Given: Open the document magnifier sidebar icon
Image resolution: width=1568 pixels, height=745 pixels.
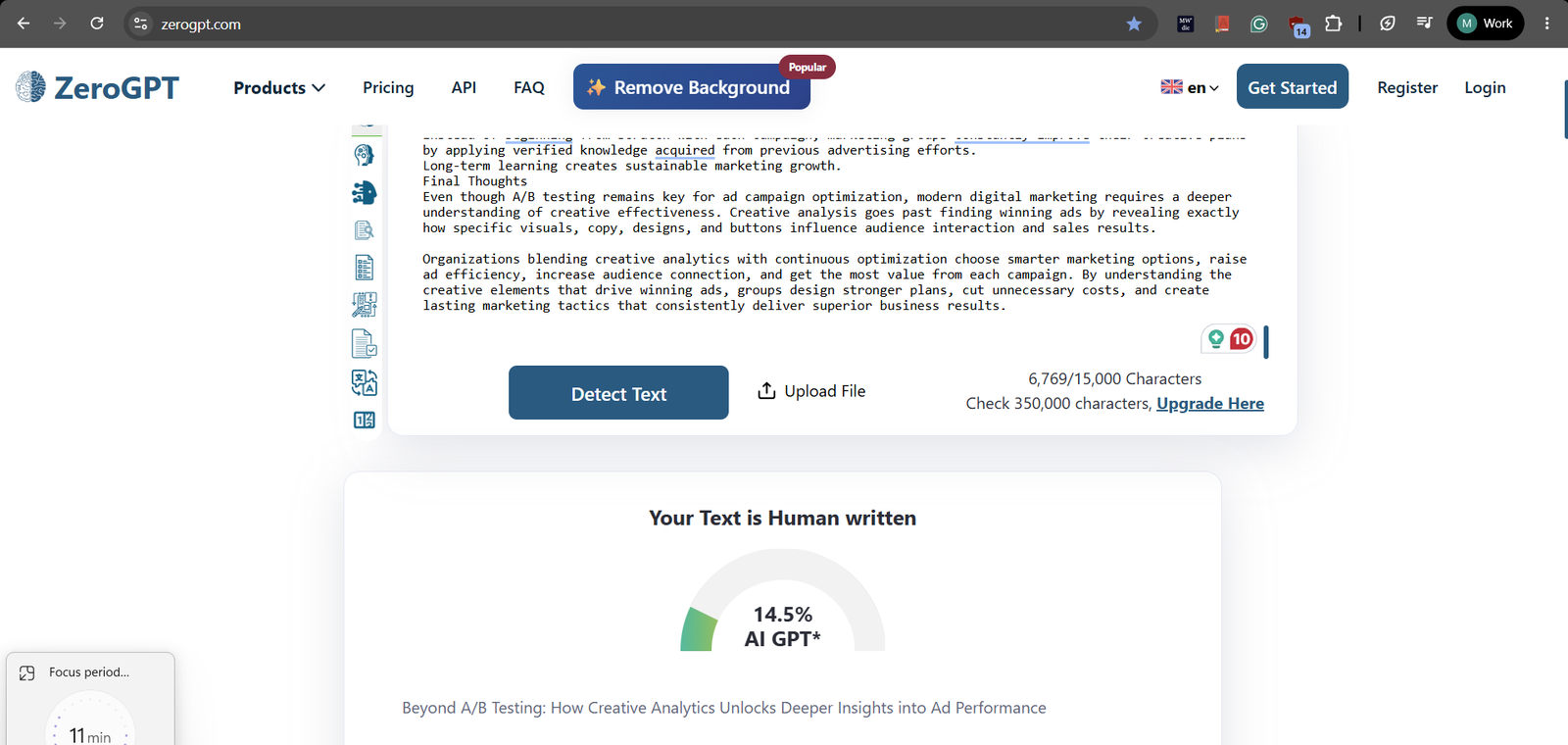Looking at the screenshot, I should [364, 230].
